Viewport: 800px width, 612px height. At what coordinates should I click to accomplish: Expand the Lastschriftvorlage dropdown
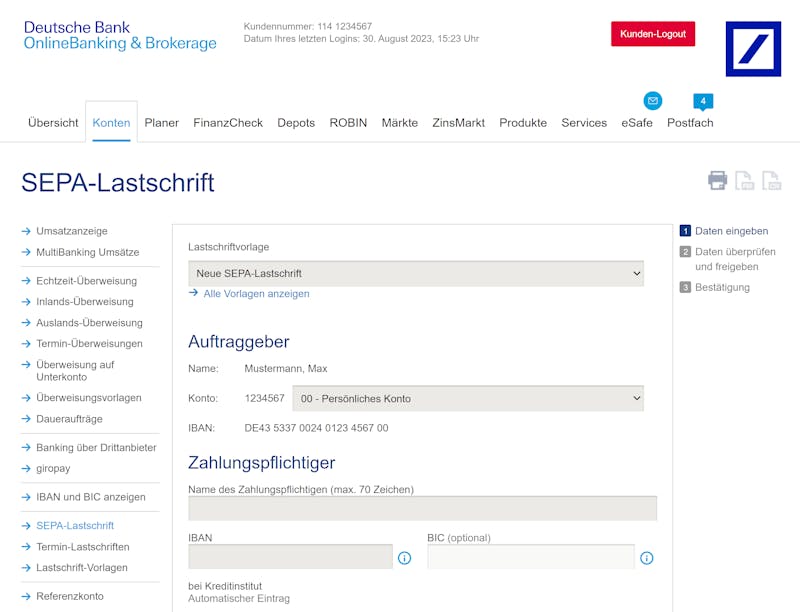point(416,273)
